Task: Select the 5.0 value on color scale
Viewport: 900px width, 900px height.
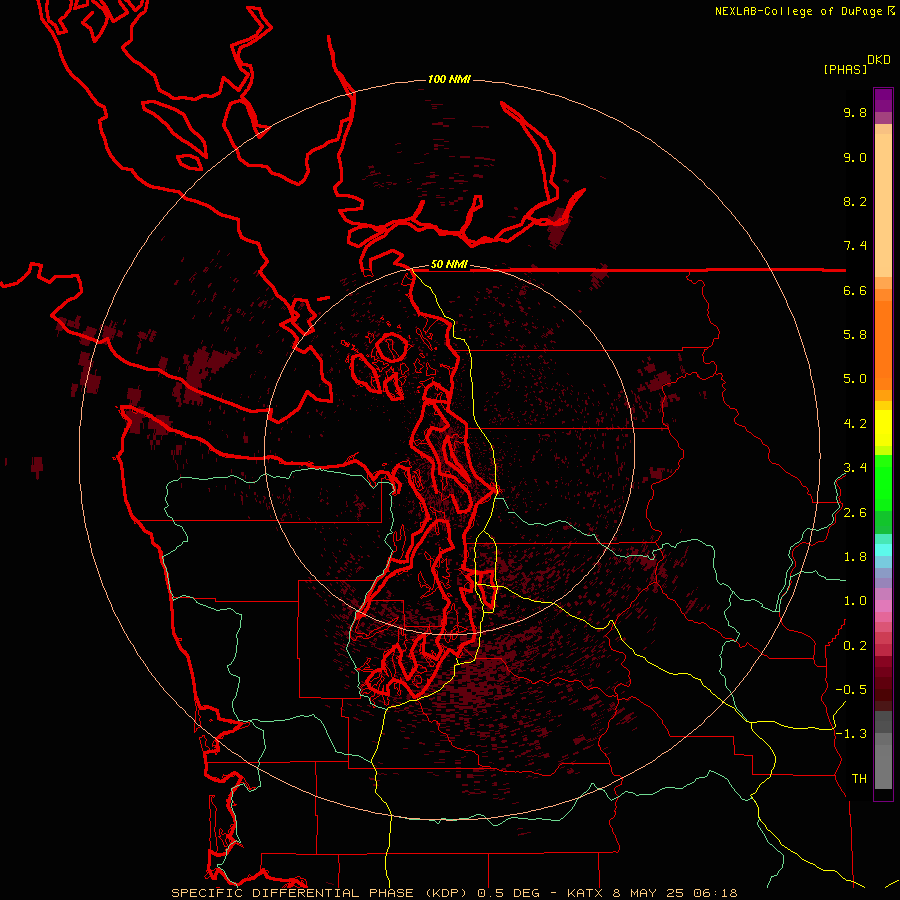Action: (855, 379)
